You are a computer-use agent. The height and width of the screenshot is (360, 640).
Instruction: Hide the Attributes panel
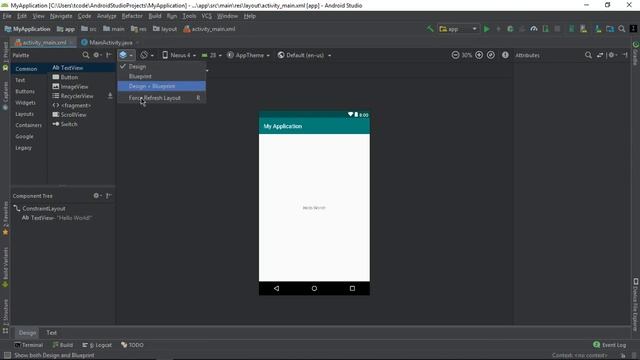(625, 55)
